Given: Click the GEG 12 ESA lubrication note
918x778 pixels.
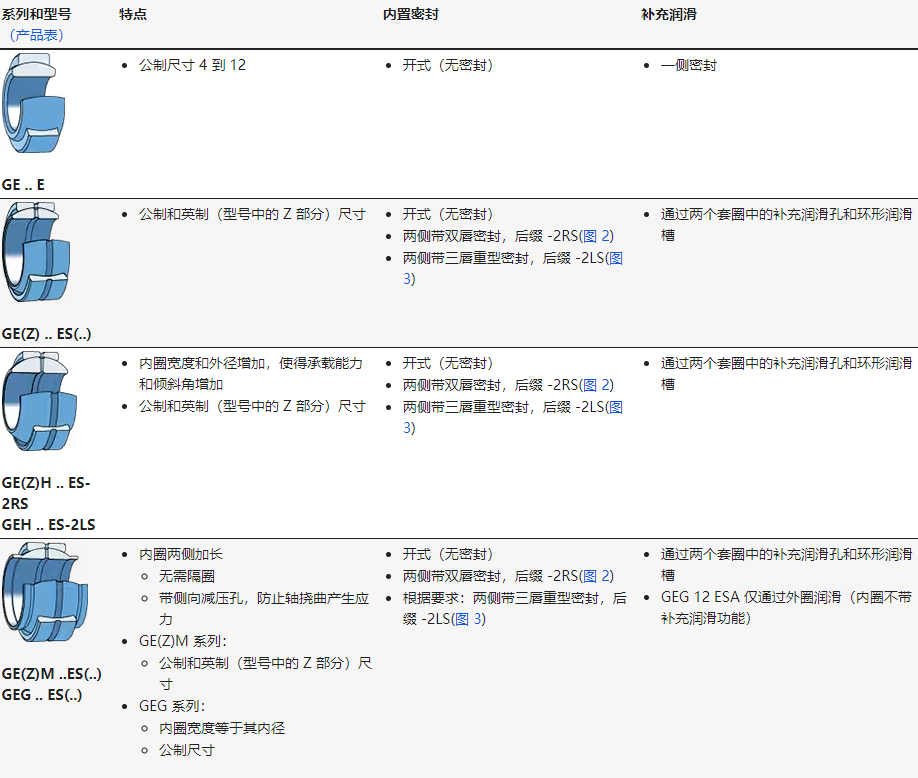Looking at the screenshot, I should (x=785, y=608).
